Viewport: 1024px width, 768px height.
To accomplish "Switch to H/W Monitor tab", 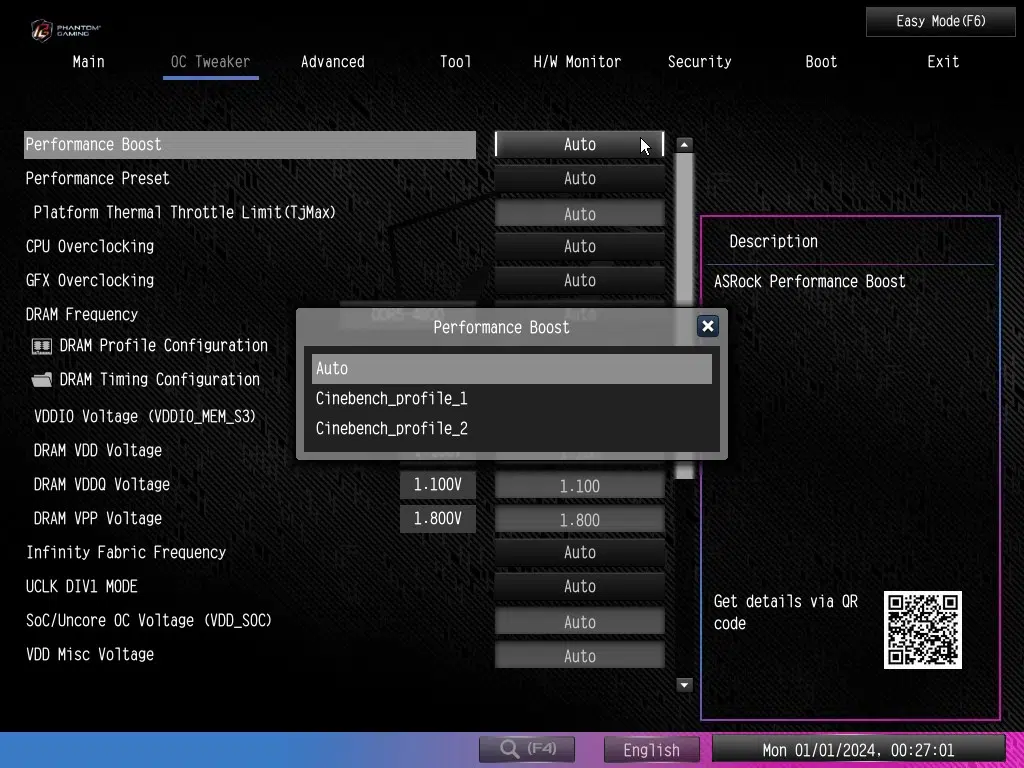I will click(x=577, y=62).
